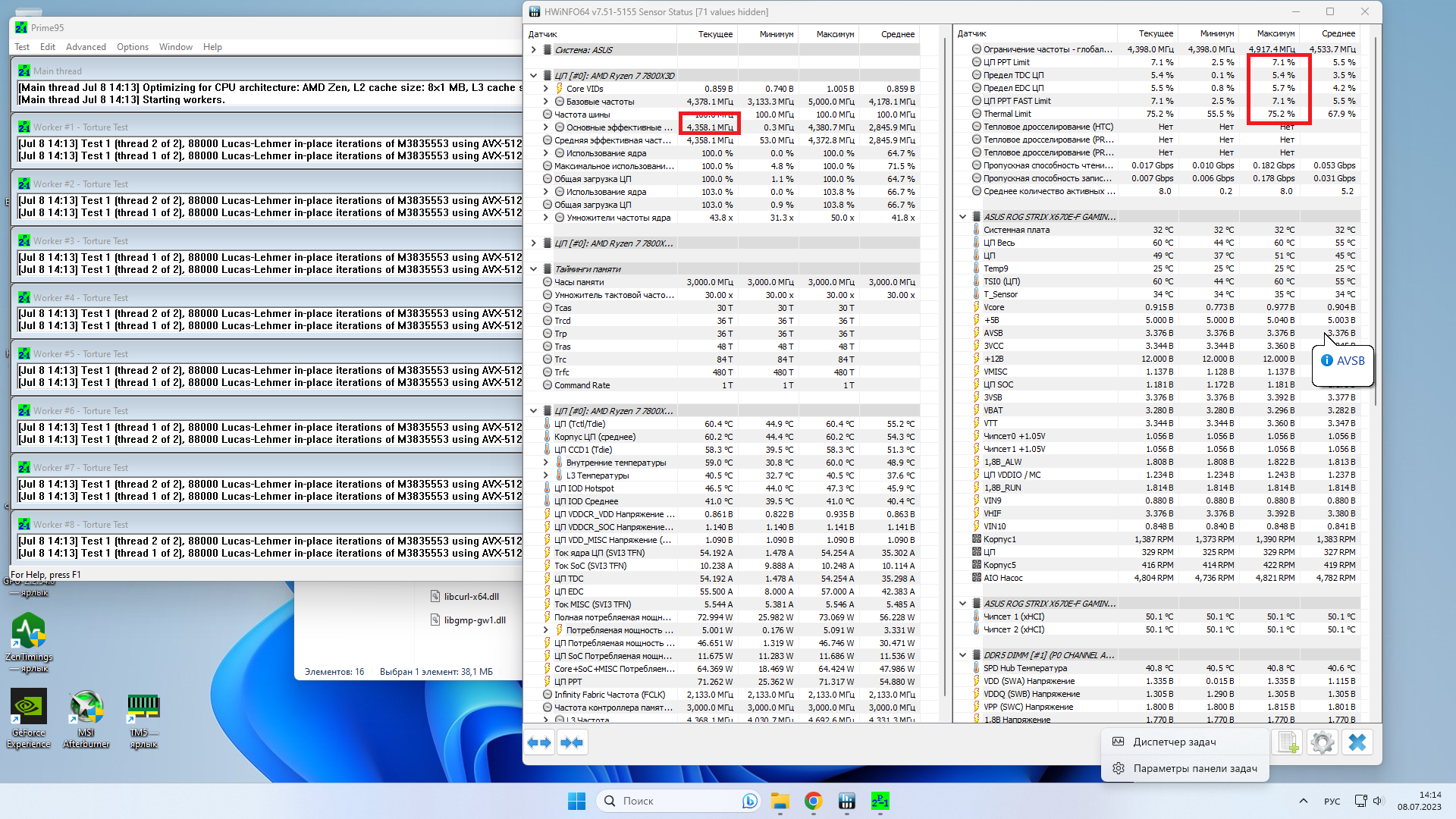Open the Advanced menu in Prime95
Viewport: 1456px width, 819px height.
(x=86, y=47)
